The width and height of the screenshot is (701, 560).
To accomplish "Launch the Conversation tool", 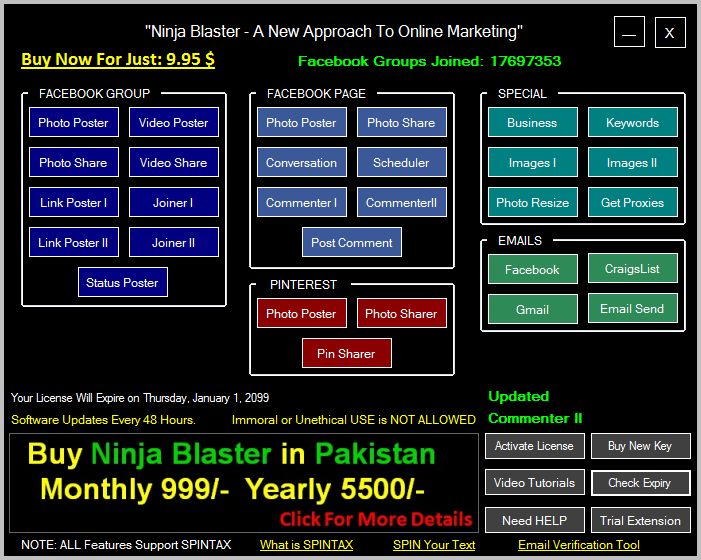I will point(302,162).
